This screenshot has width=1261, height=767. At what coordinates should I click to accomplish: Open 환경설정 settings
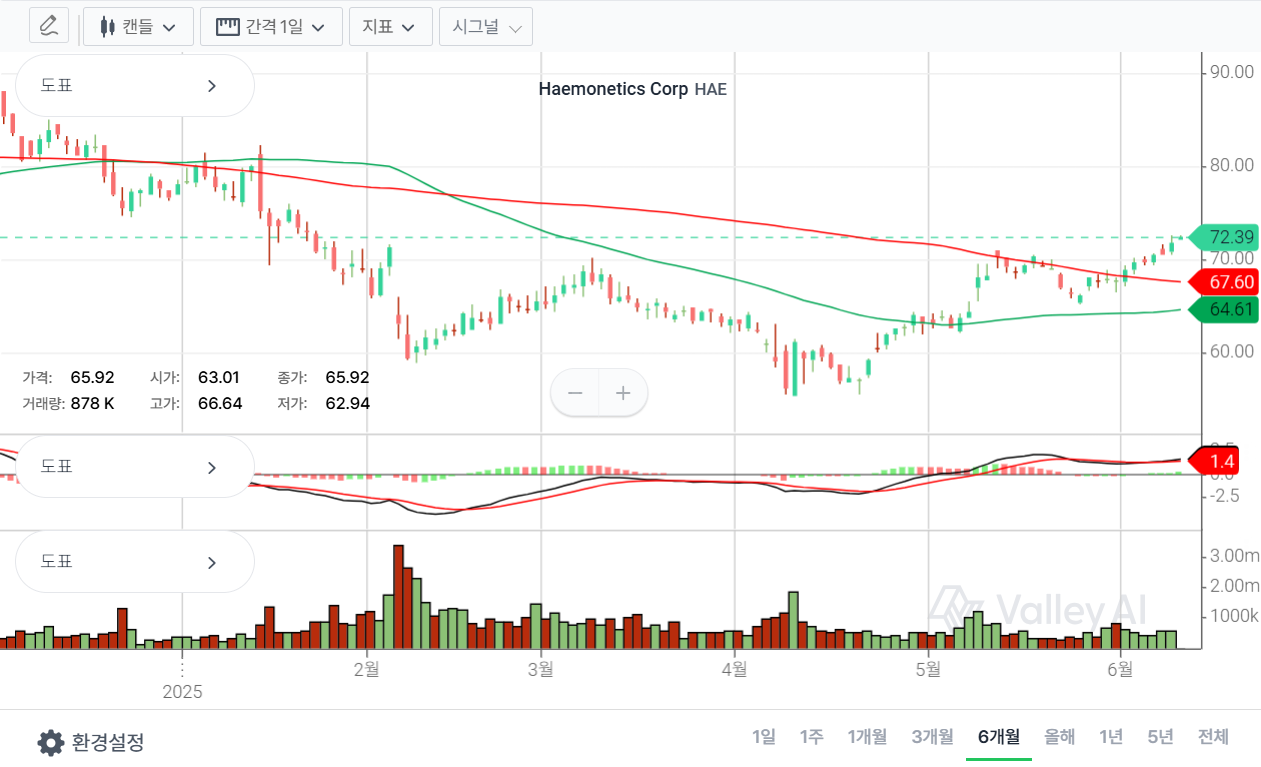(x=91, y=742)
